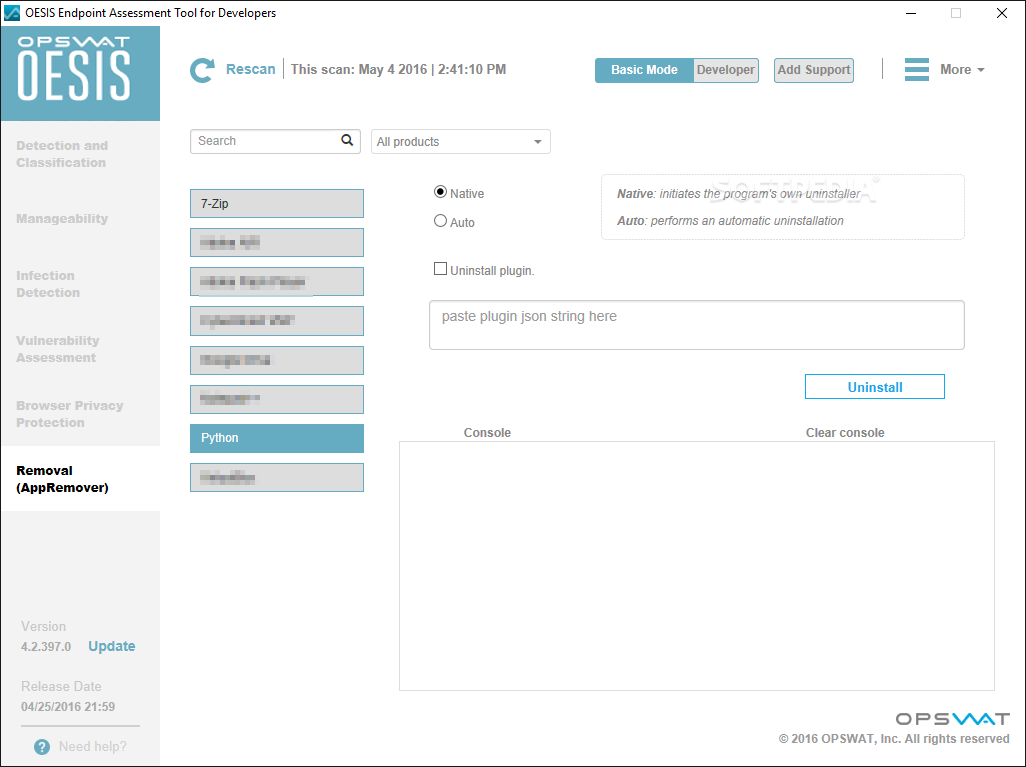Click the Rescan link text

[x=251, y=69]
